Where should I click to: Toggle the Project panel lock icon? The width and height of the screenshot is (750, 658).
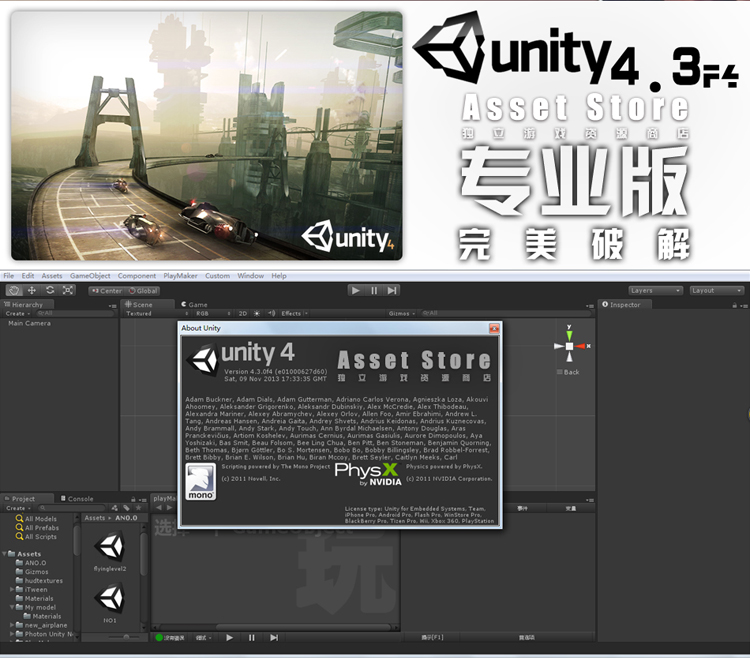133,499
